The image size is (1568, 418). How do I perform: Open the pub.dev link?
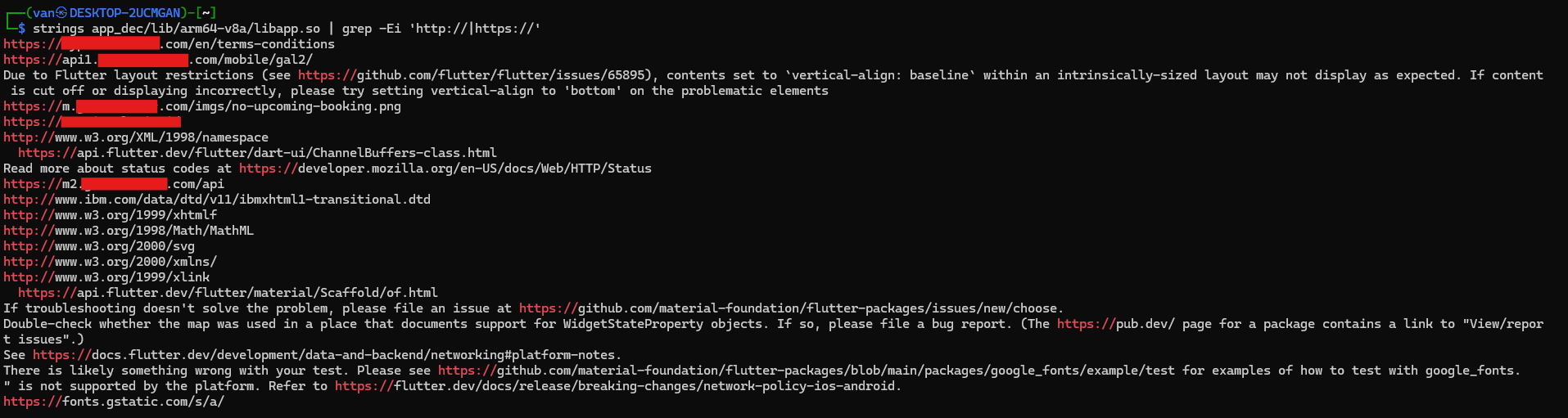pos(1115,324)
